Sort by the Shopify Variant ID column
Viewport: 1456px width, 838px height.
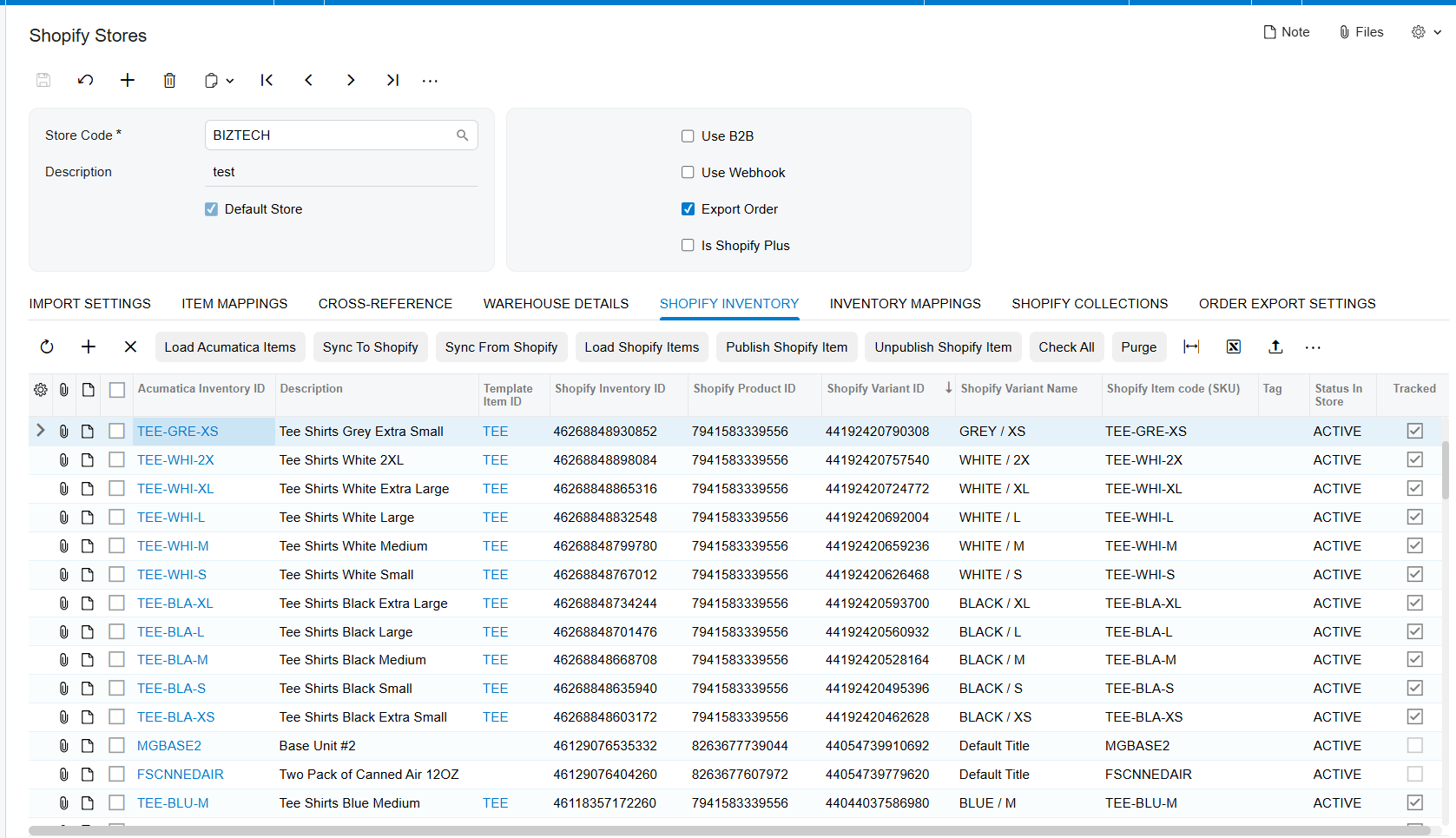[x=876, y=389]
